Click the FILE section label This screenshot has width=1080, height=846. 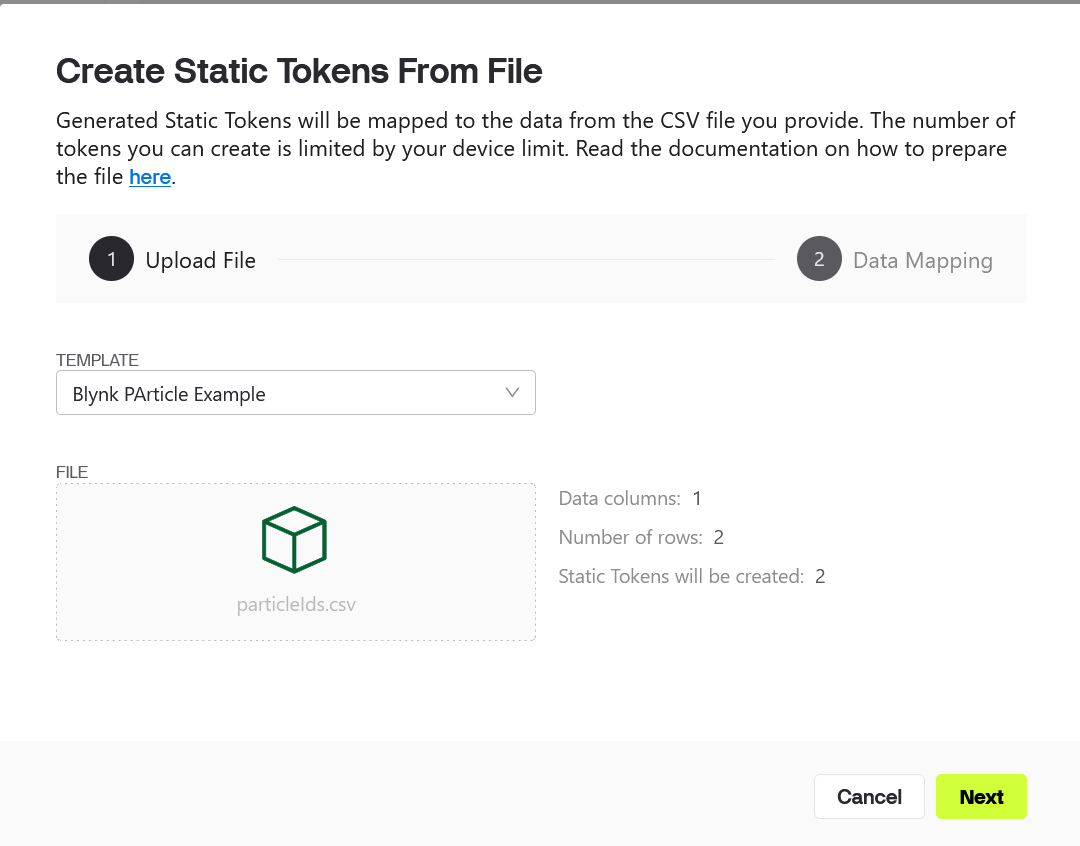click(72, 473)
